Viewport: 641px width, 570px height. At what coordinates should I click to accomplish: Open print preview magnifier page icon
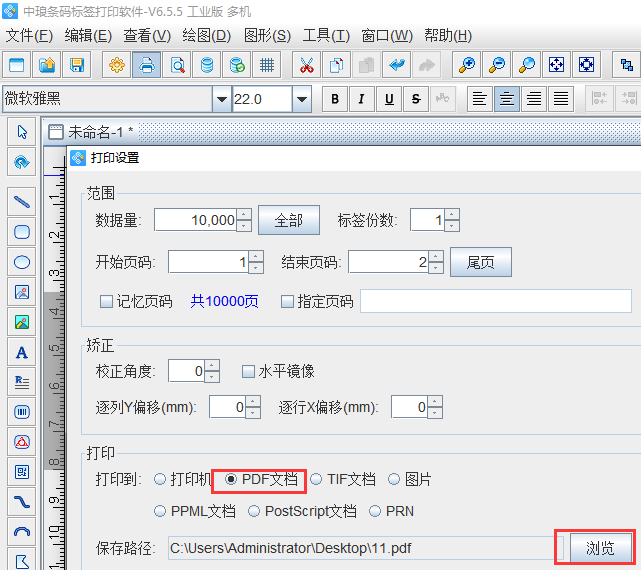177,65
